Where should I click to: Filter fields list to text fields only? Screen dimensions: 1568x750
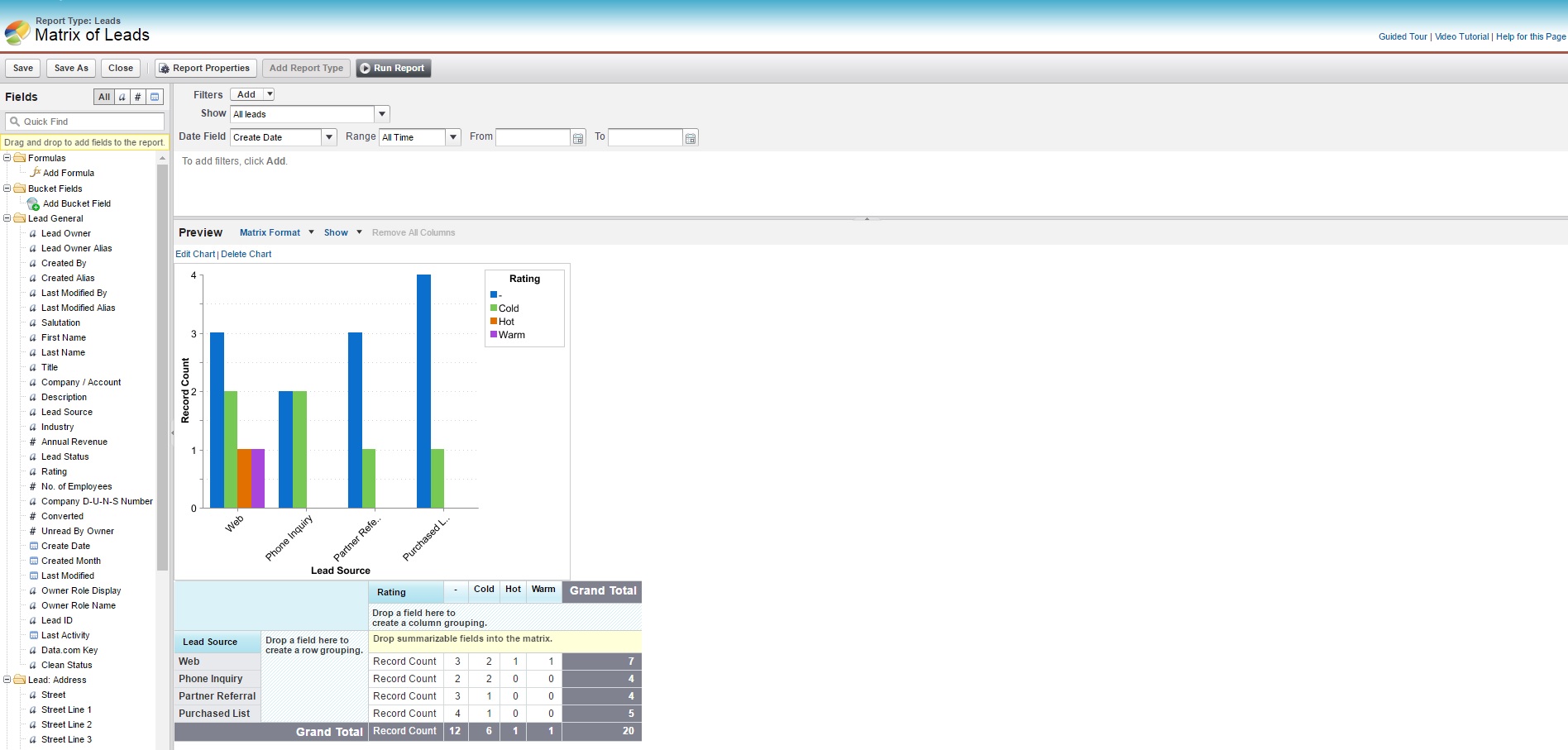point(122,97)
